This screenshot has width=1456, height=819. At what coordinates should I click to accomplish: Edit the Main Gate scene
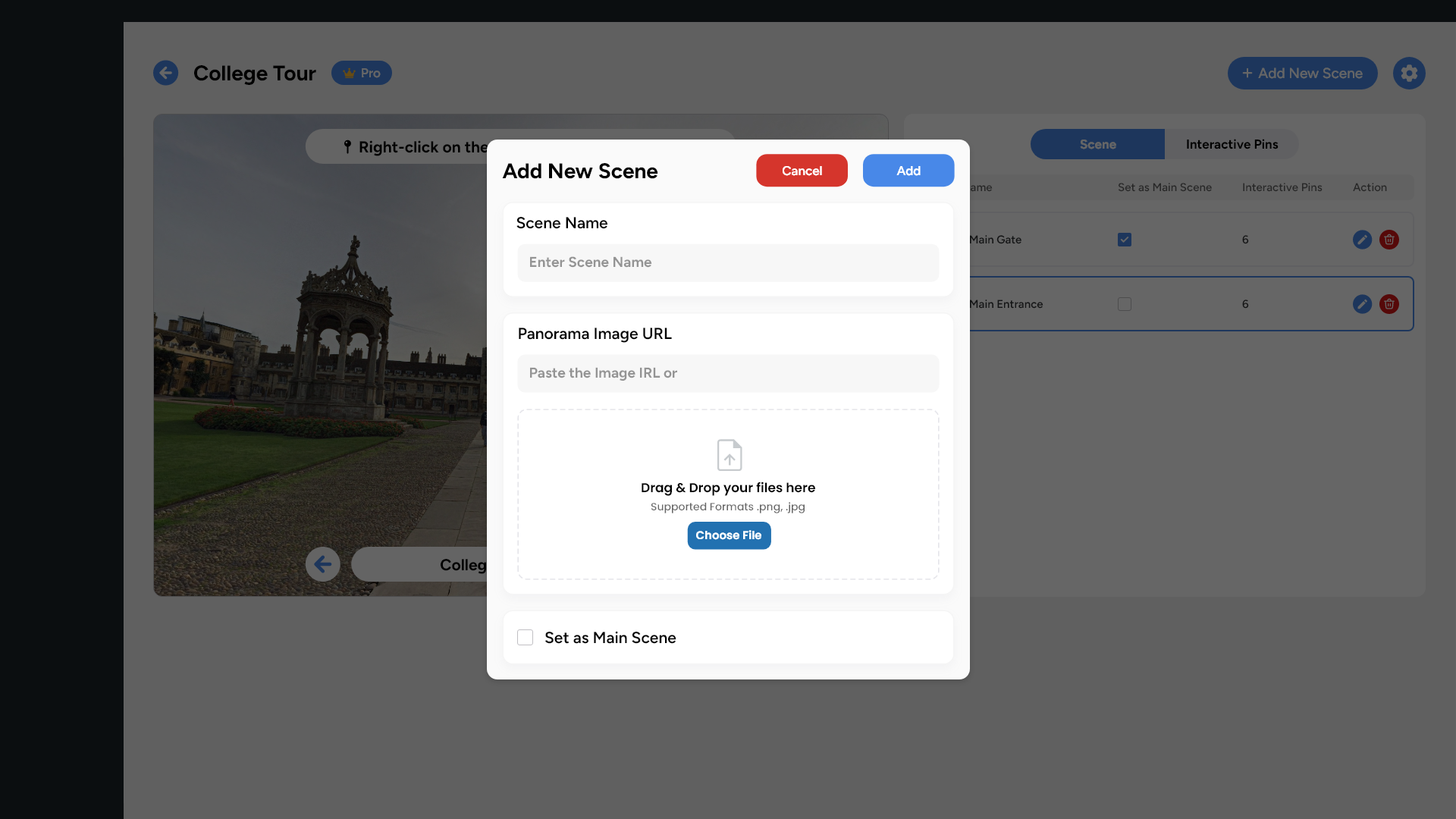1362,240
